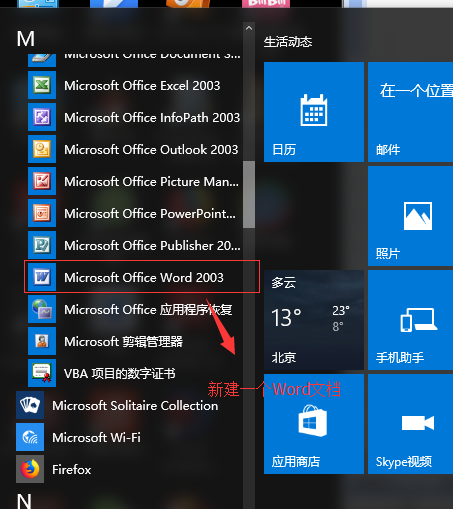Select Microsoft Office PowerPoint... entry
Screen dimensions: 453x509
[x=150, y=214]
